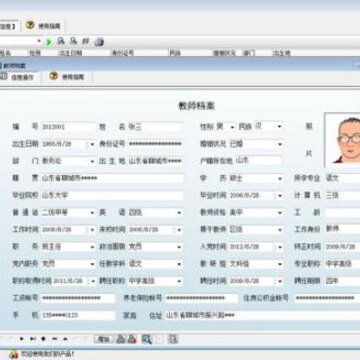The image size is (360, 360).
Task: Click the 毕业院校 field showing 山东大学
Action: point(112,196)
